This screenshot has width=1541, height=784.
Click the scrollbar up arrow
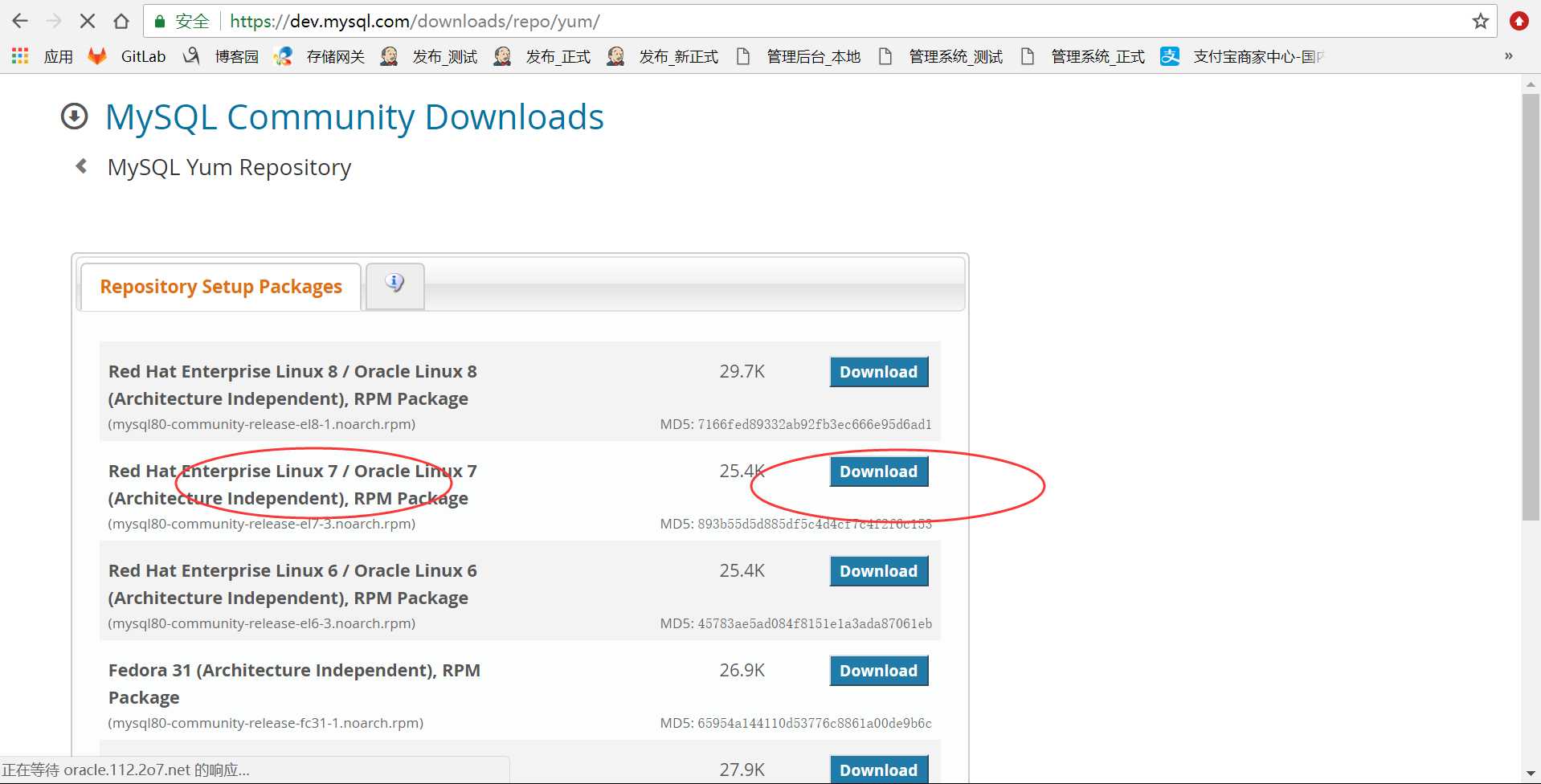[1531, 84]
